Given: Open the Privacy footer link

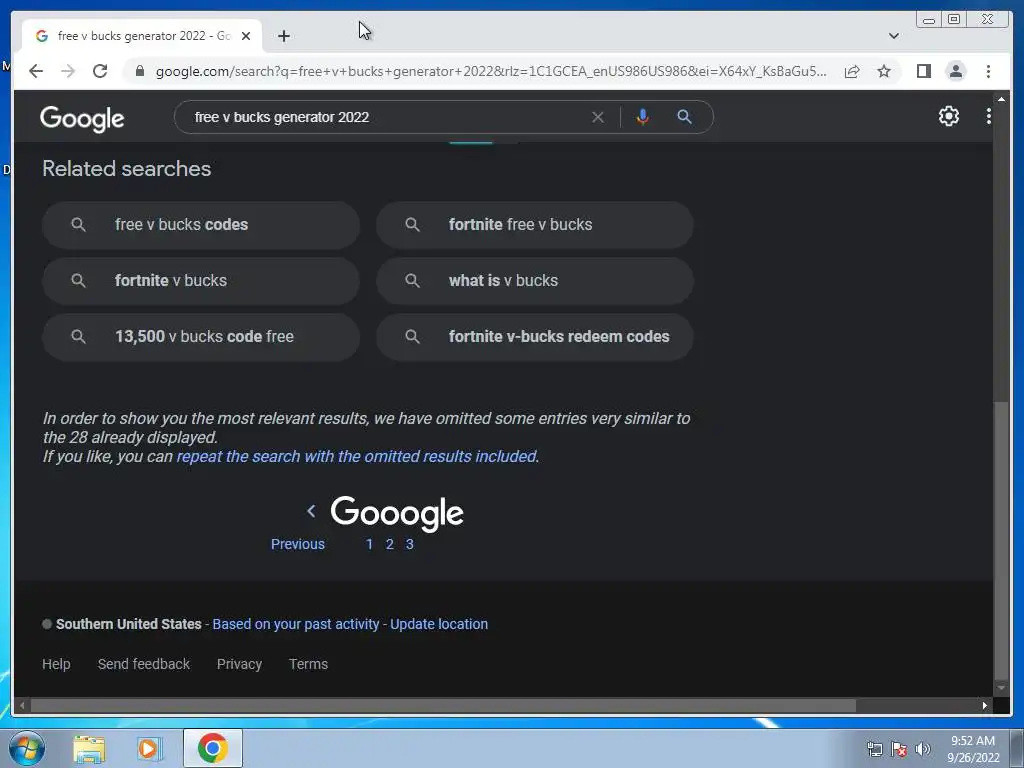Looking at the screenshot, I should [239, 664].
